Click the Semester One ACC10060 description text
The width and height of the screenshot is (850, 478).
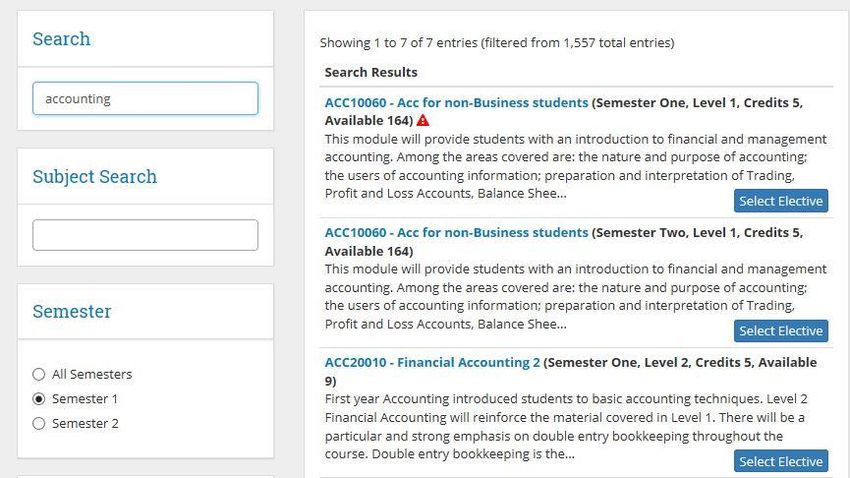coord(576,166)
